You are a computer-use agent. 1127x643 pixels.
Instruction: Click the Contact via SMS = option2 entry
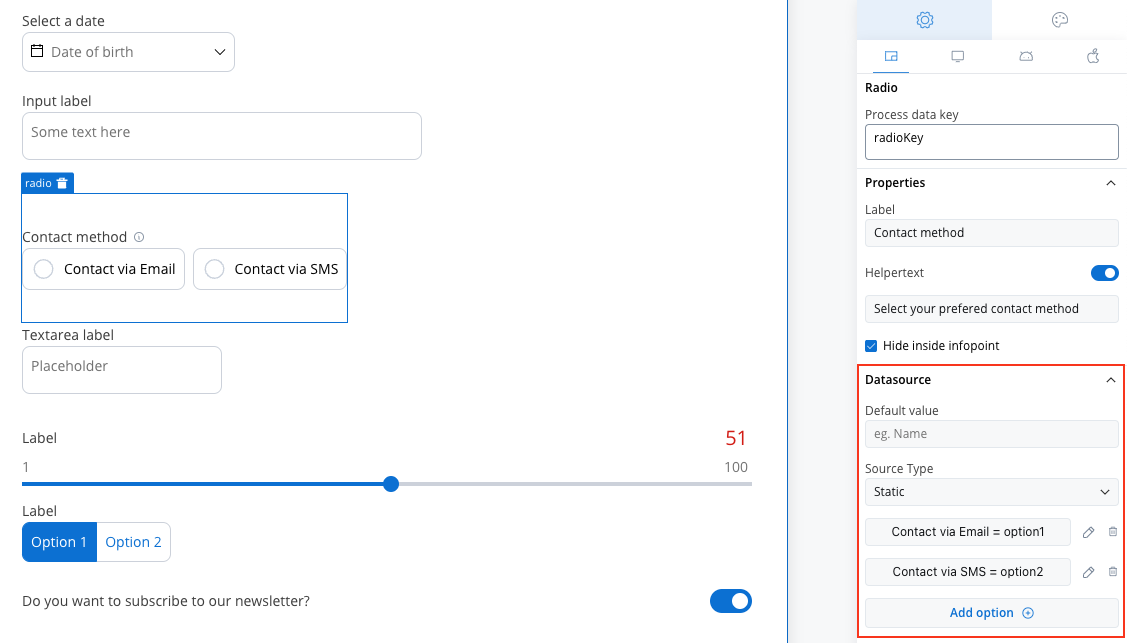click(968, 572)
